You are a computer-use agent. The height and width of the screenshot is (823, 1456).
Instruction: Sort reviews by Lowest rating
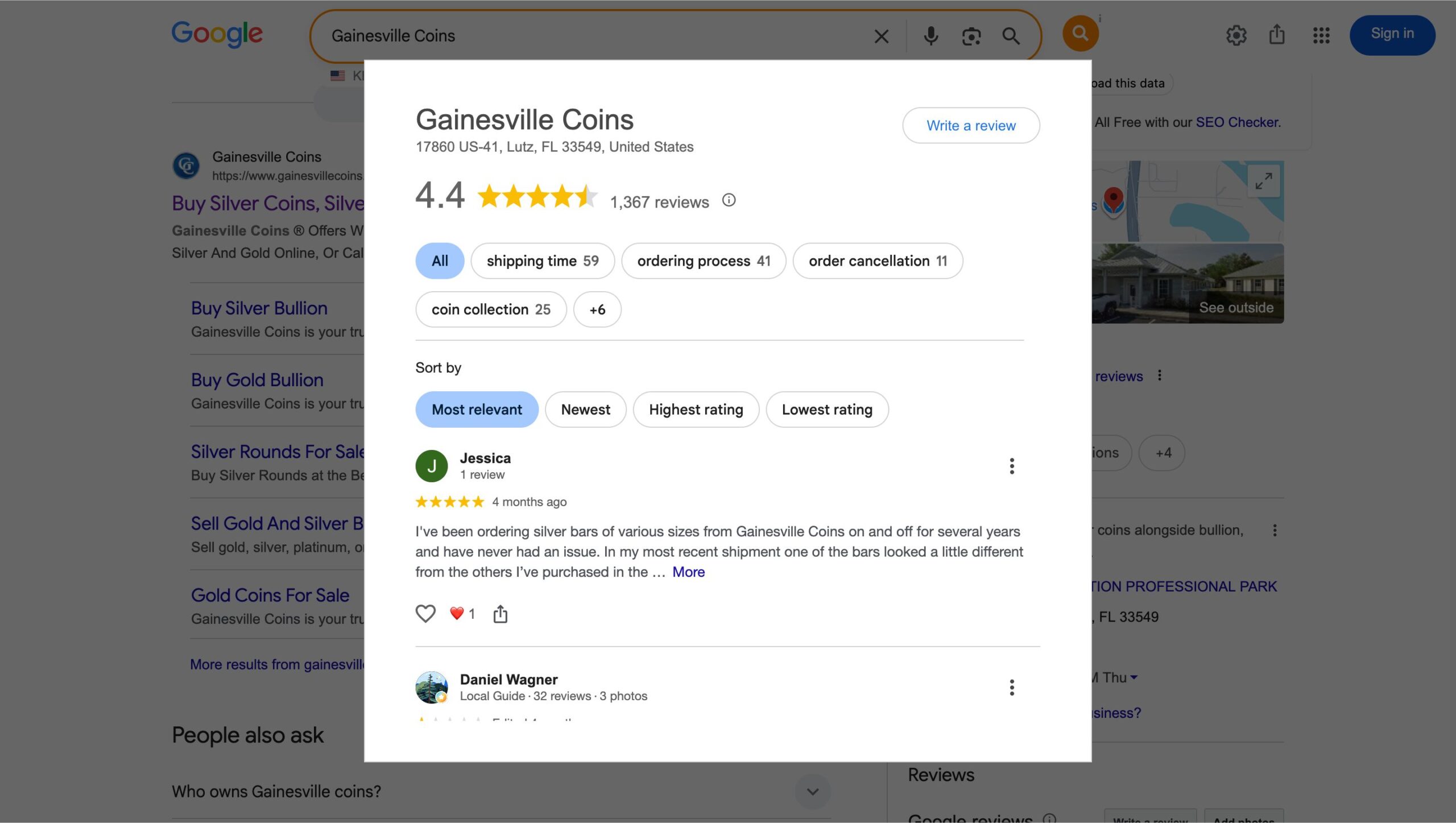point(827,410)
